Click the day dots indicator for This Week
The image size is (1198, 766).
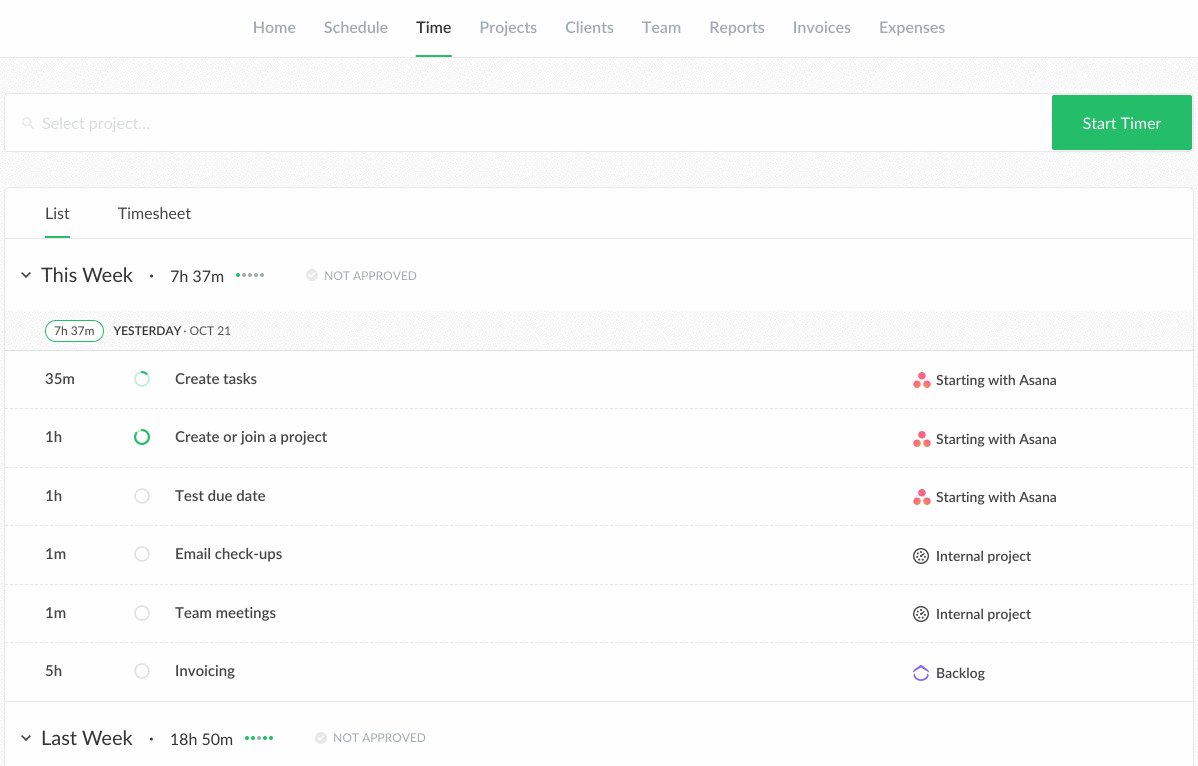[x=250, y=275]
